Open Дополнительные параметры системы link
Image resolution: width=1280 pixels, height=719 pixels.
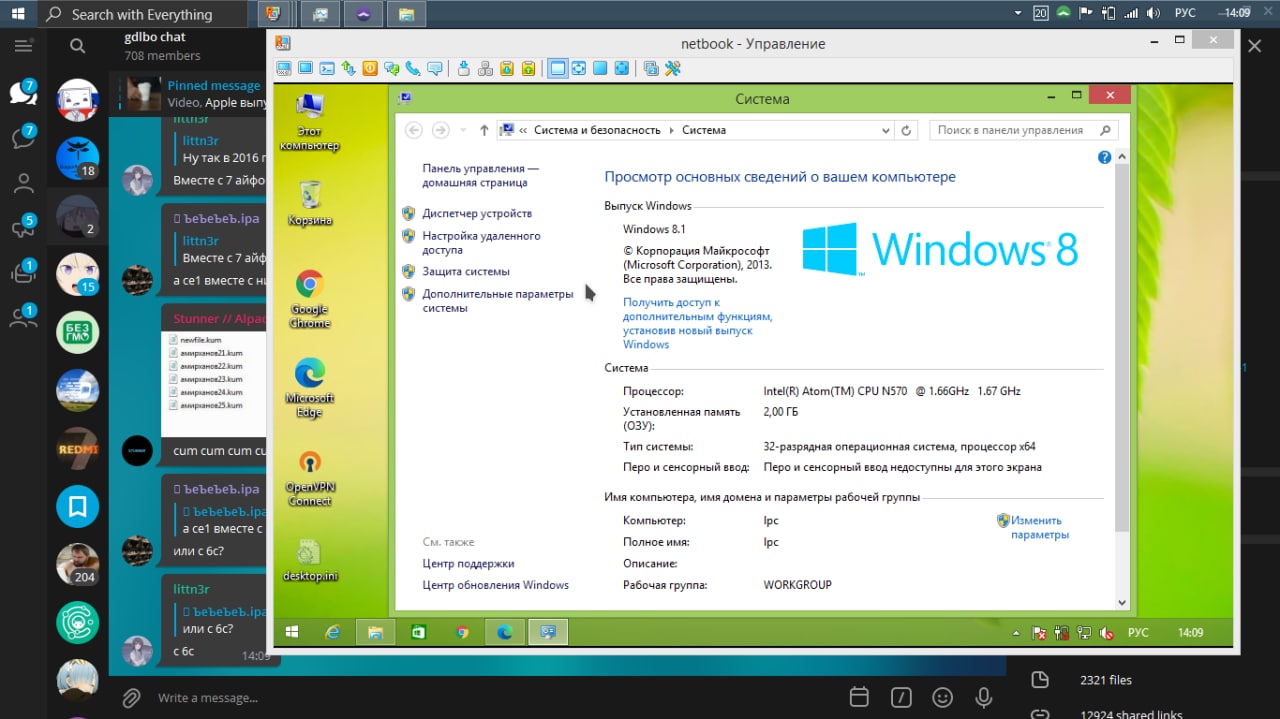498,301
